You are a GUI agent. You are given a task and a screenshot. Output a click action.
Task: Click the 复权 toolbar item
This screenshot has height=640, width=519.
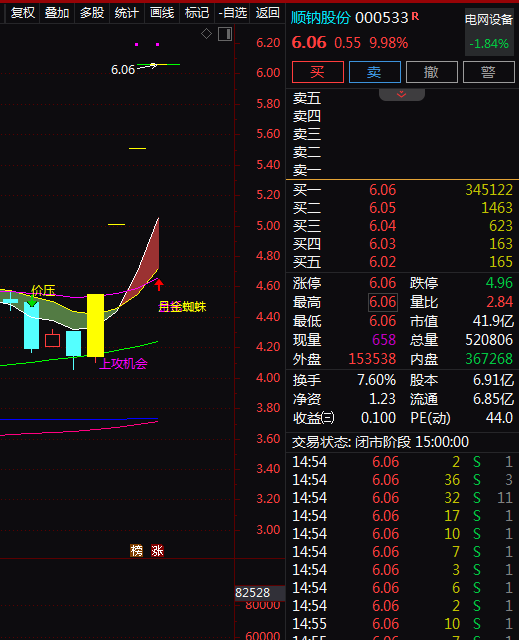pyautogui.click(x=23, y=13)
